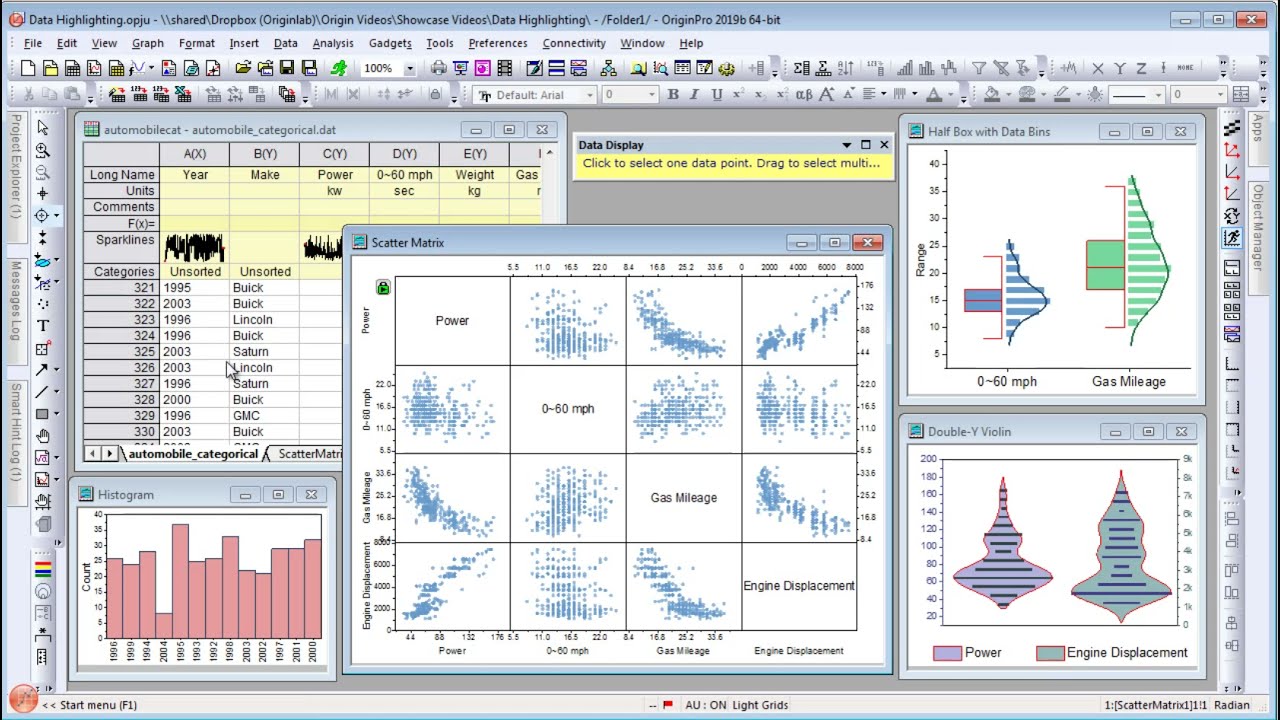Screen dimensions: 1280x720
Task: Click the Year long name cell
Action: (194, 174)
